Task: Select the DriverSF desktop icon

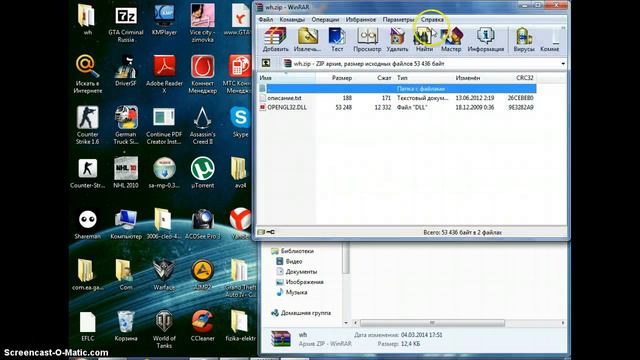Action: [x=126, y=71]
